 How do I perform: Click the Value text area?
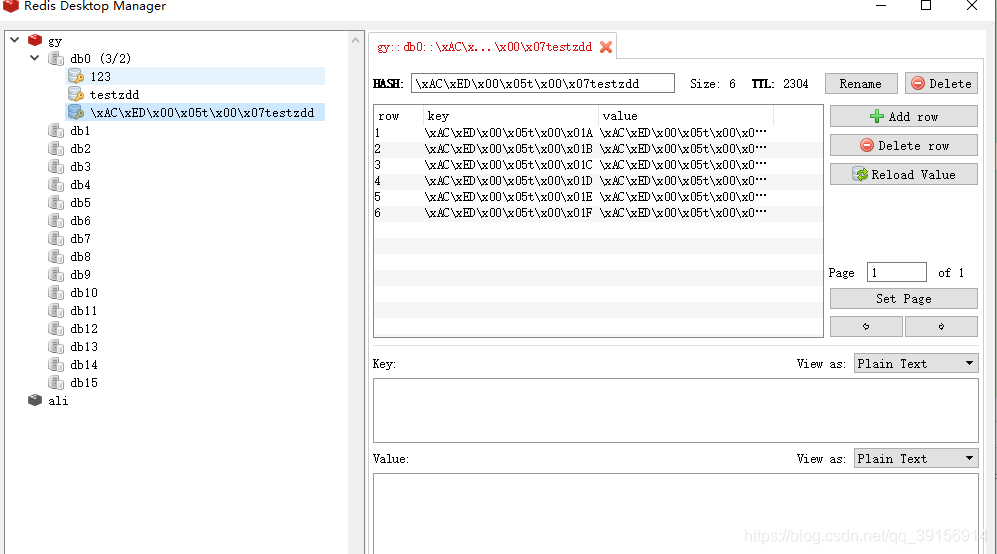[675, 513]
